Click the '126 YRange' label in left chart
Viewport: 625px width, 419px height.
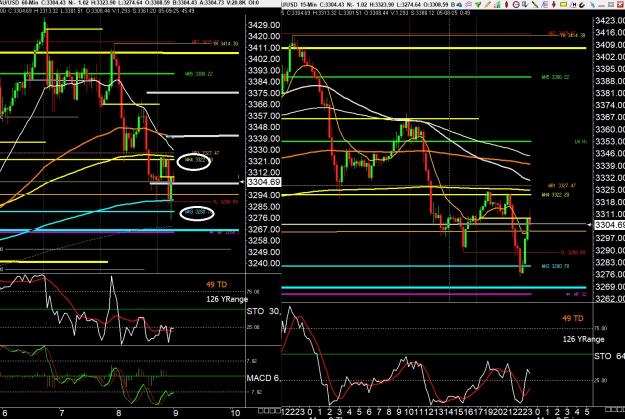(x=227, y=299)
